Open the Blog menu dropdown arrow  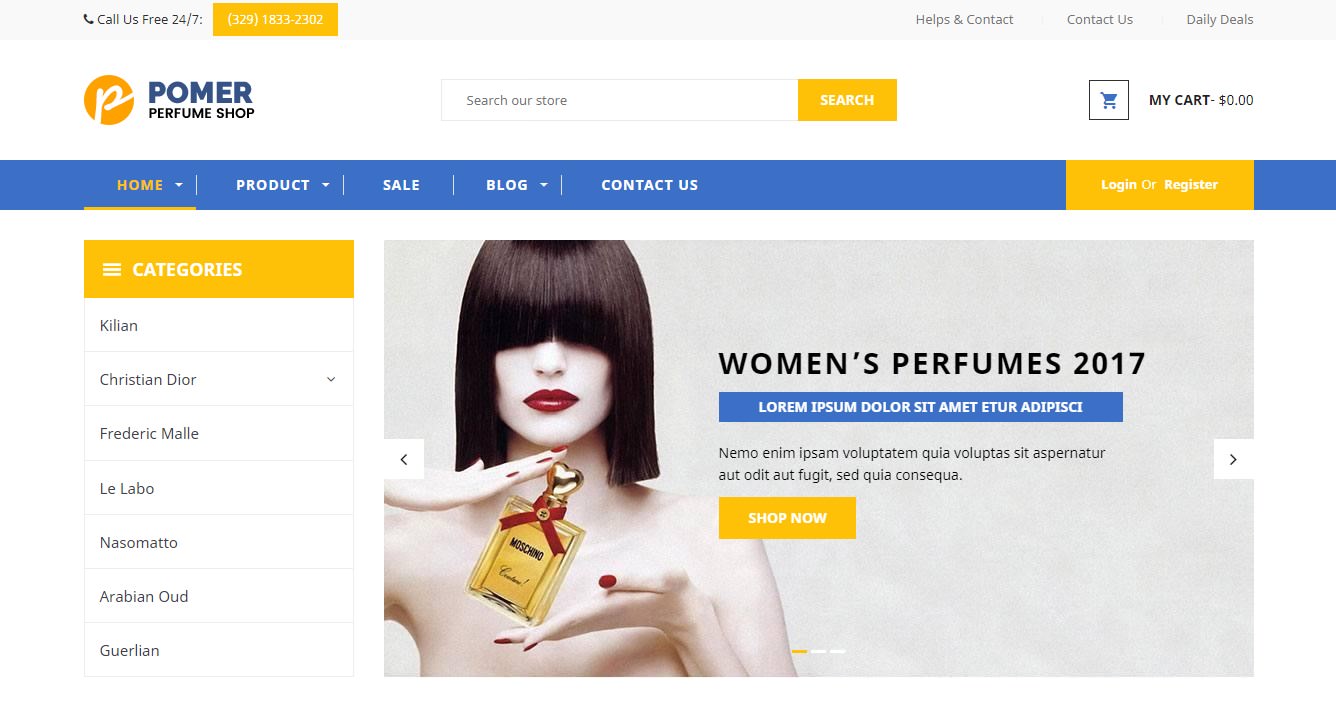pyautogui.click(x=544, y=185)
